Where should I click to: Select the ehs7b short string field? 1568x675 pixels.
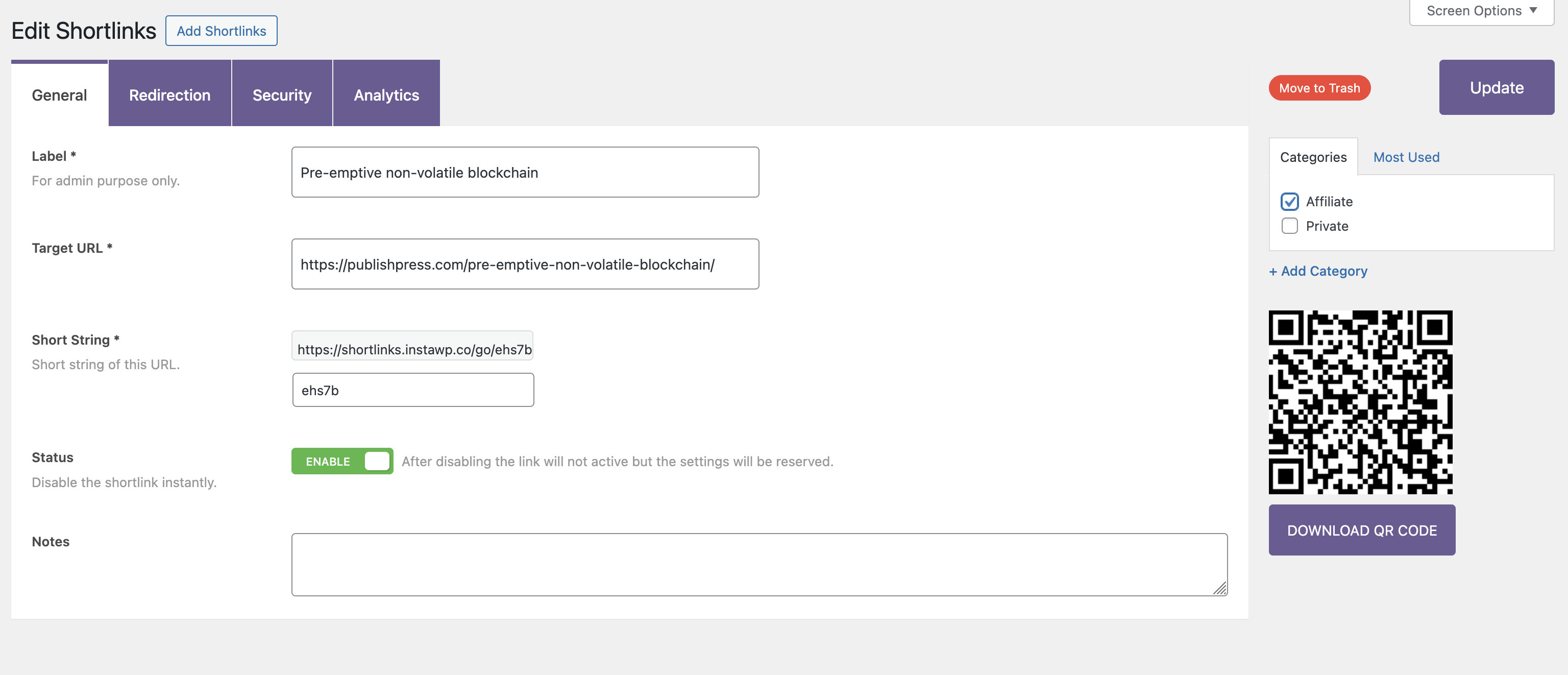point(413,390)
